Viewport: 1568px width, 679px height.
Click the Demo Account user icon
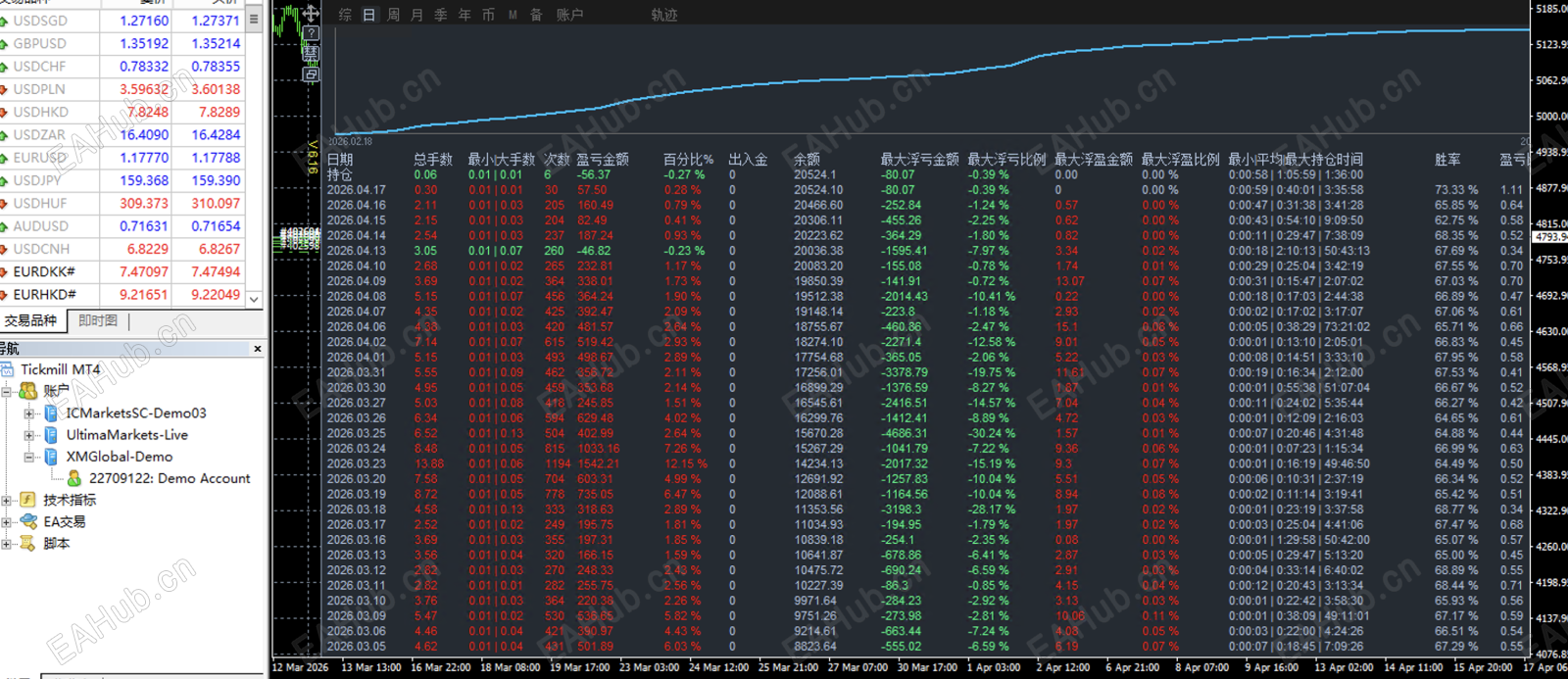click(x=74, y=478)
